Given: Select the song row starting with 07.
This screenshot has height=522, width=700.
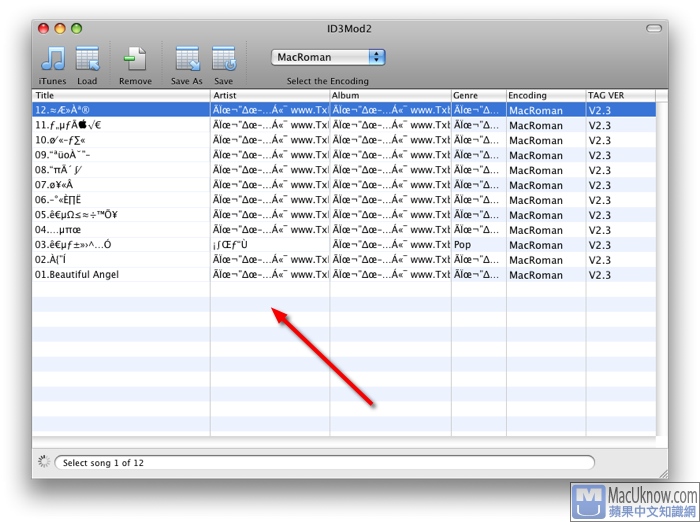Looking at the screenshot, I should coord(344,185).
